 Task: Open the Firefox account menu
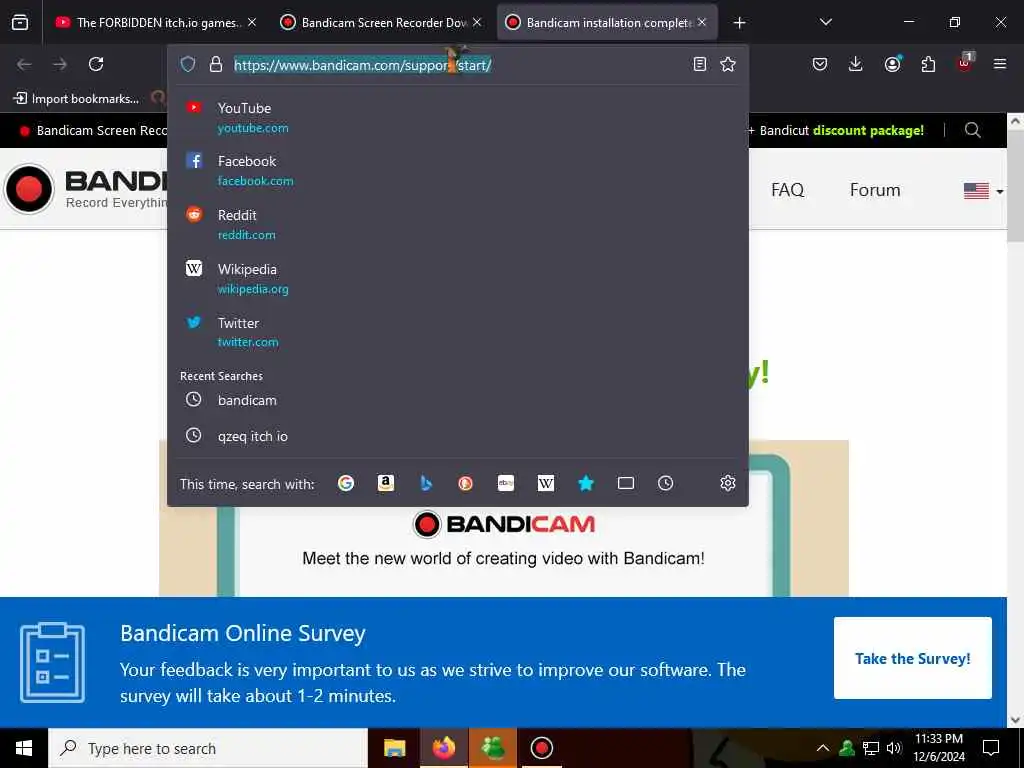click(892, 64)
